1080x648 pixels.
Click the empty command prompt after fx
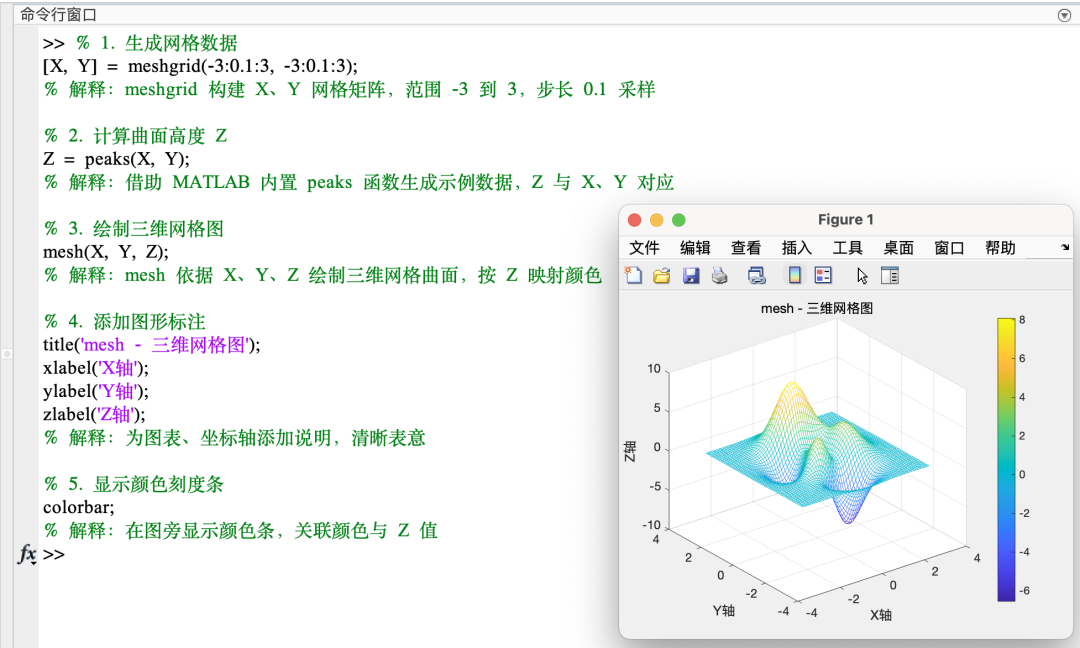point(54,554)
